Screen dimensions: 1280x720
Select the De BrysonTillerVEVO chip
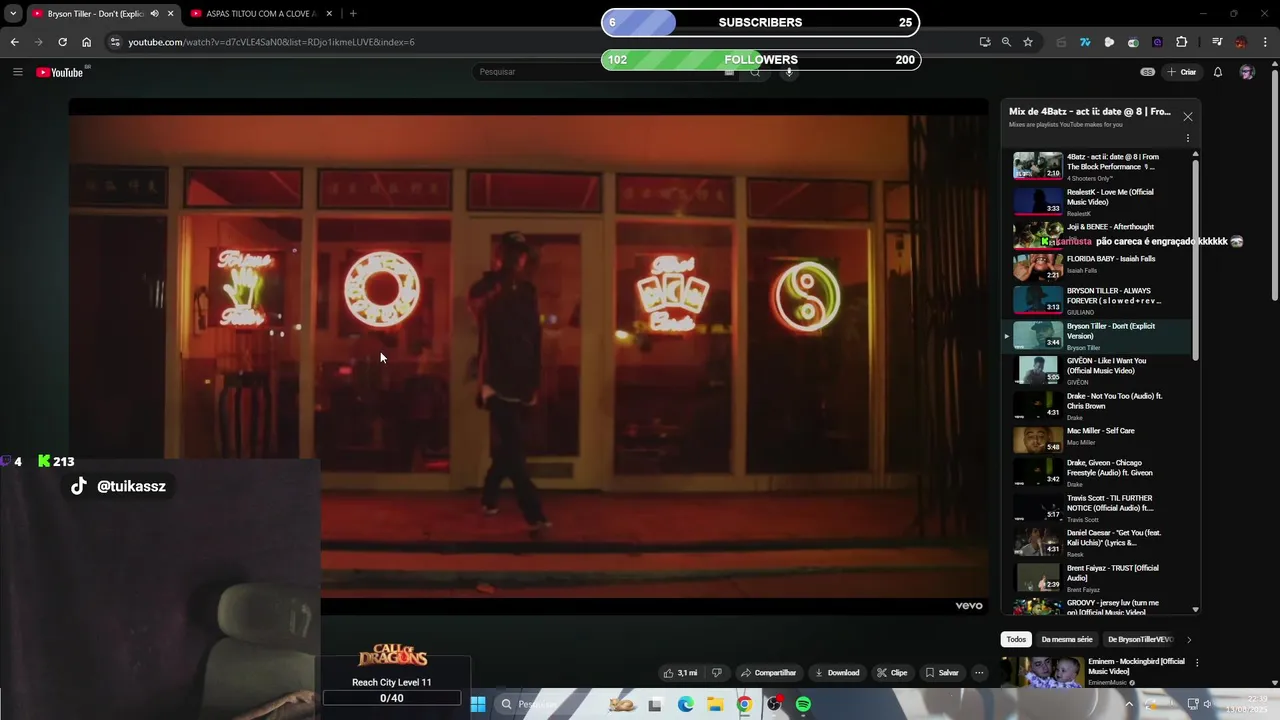pos(1140,639)
